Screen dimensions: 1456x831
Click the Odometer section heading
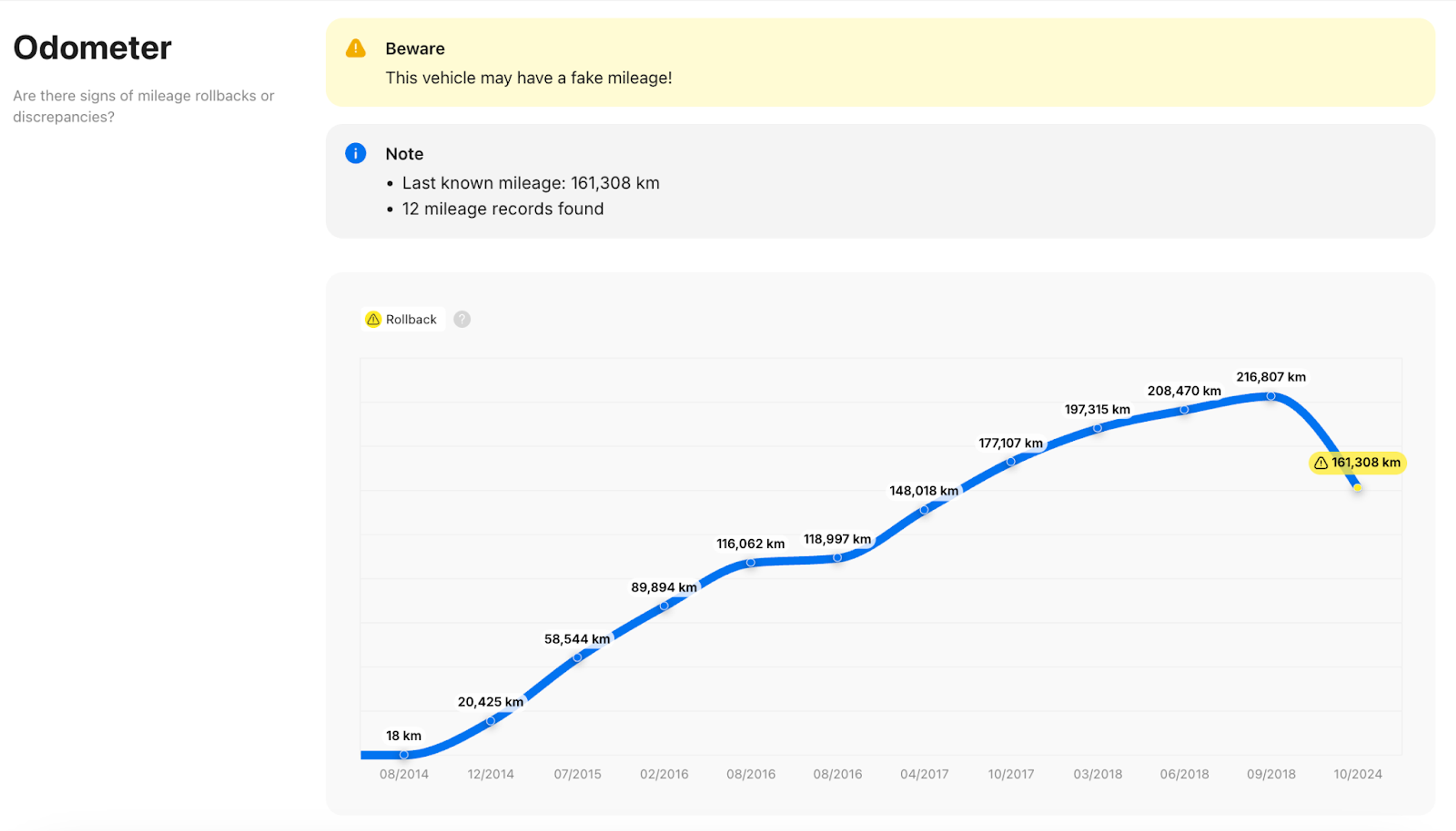point(93,47)
